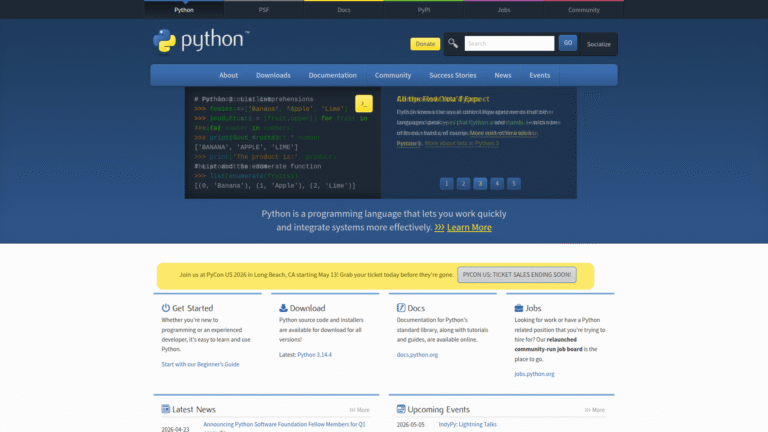
Task: Click the Upcoming Events calendar icon
Action: [x=401, y=409]
